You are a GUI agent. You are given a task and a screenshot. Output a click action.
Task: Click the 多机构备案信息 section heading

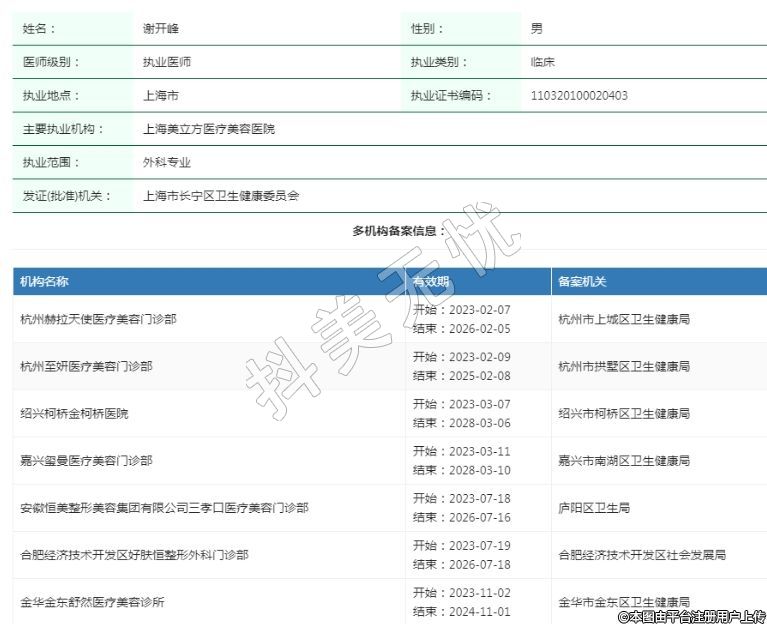(398, 231)
